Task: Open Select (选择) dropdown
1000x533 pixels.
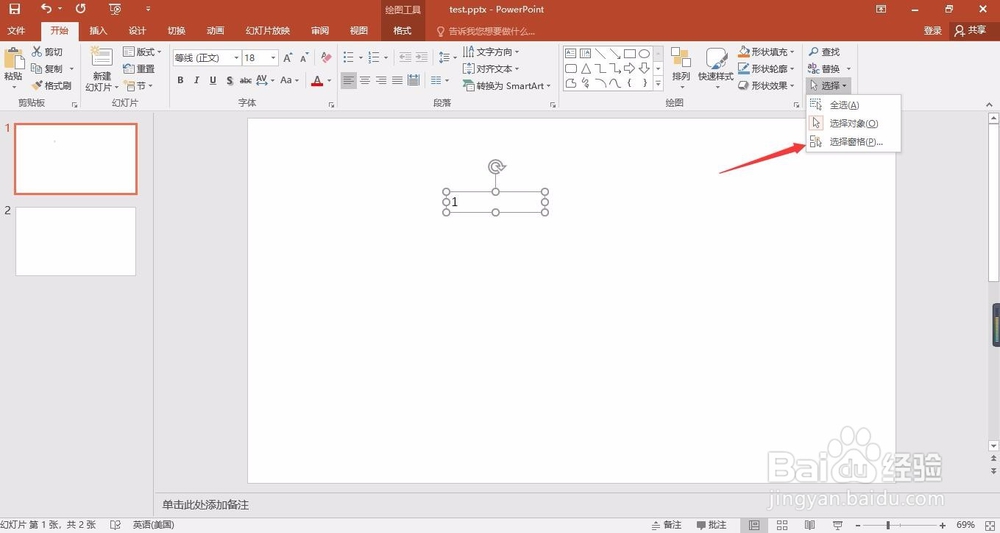Action: (828, 85)
